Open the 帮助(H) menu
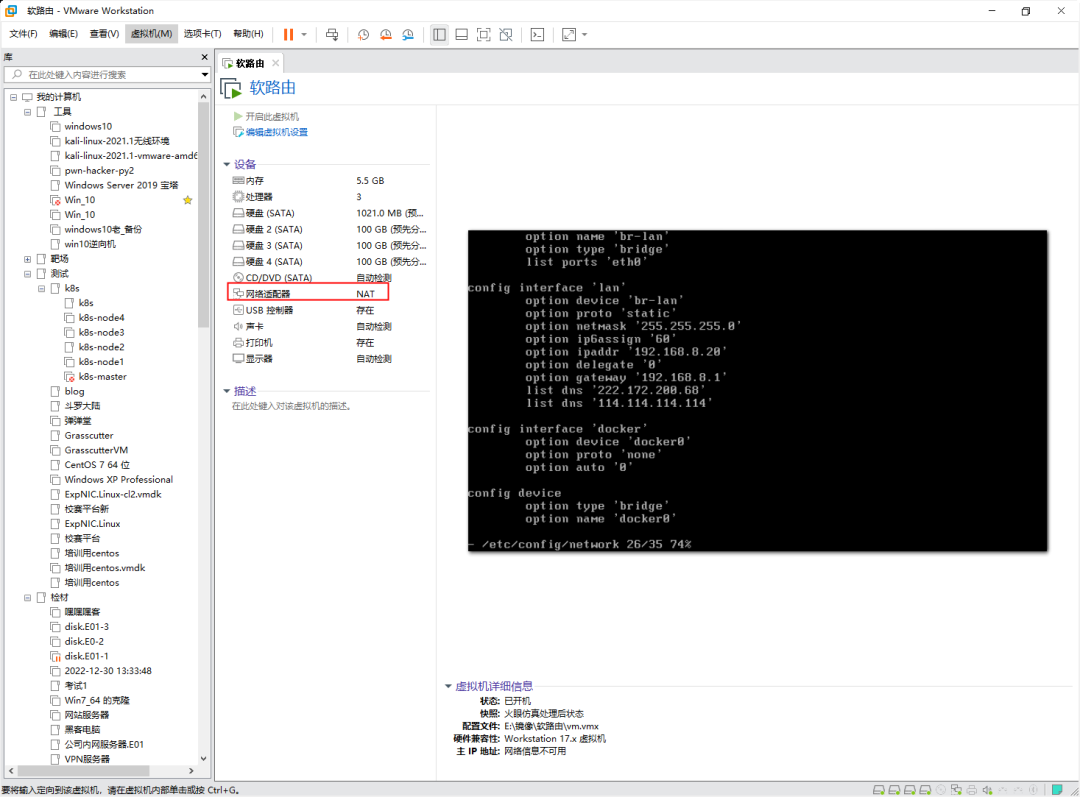 pos(248,34)
